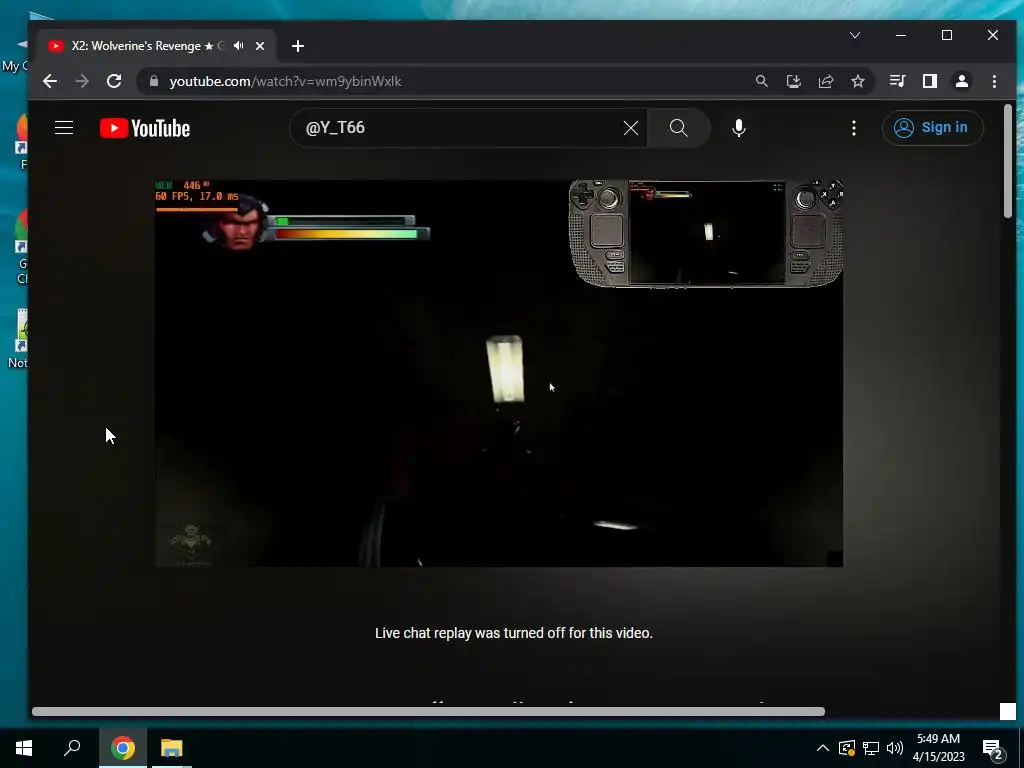
Task: Open the zoom magnifier in the address bar
Action: (761, 81)
